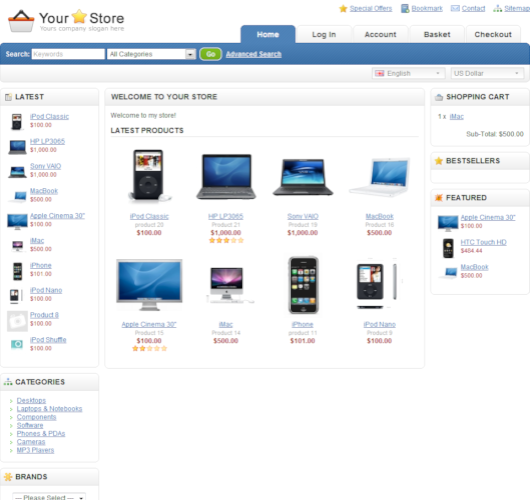Open the Components category link
The image size is (530, 500).
coord(37,417)
